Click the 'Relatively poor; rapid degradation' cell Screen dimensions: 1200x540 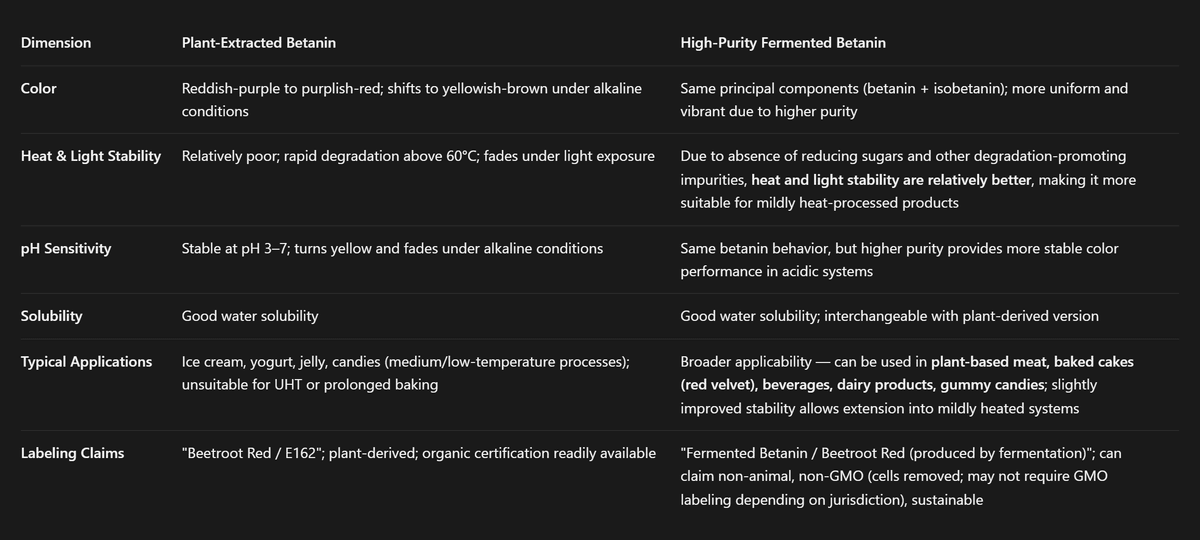pos(418,157)
